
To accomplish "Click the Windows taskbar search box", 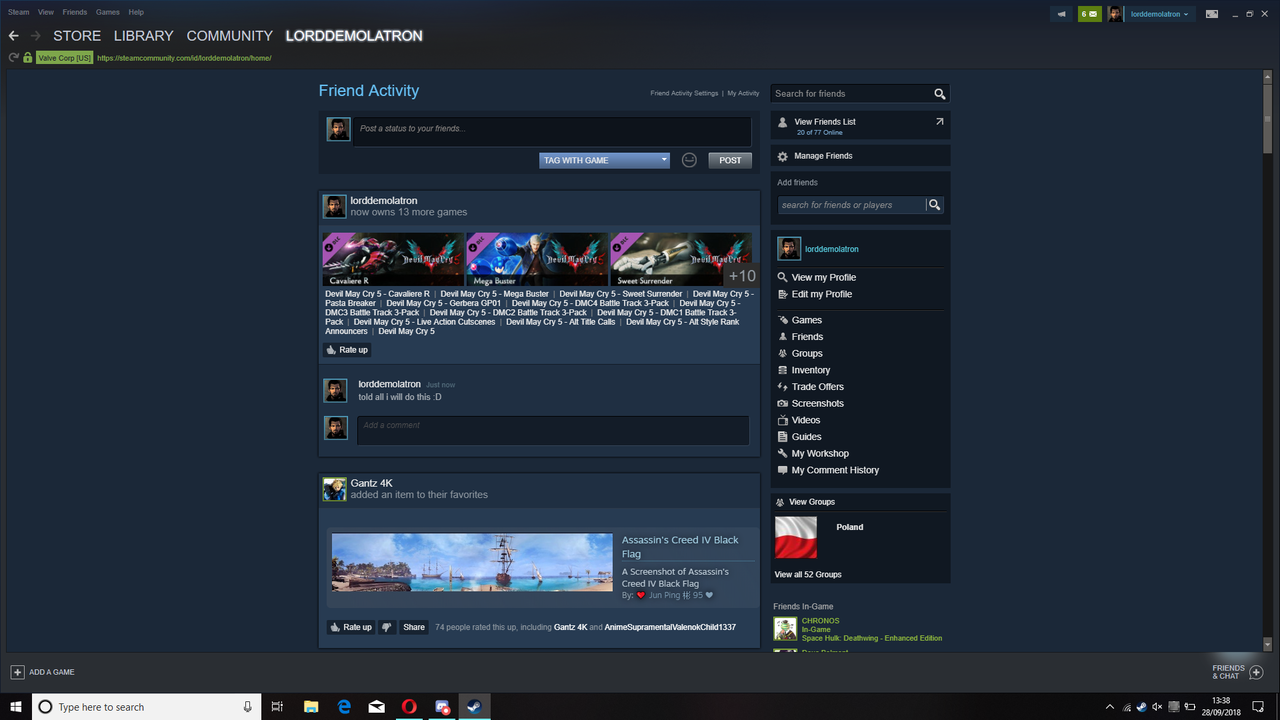I will (147, 707).
